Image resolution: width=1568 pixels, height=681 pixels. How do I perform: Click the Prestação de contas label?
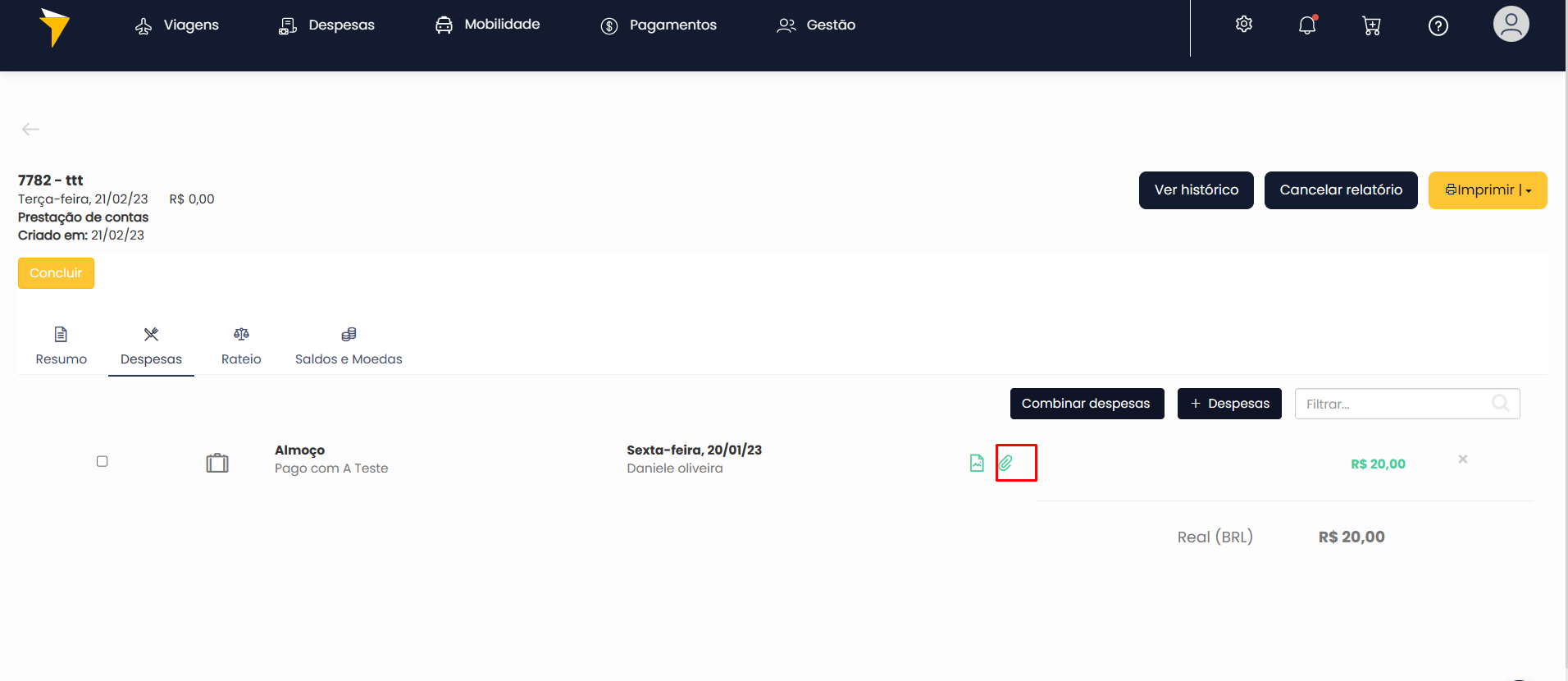84,217
